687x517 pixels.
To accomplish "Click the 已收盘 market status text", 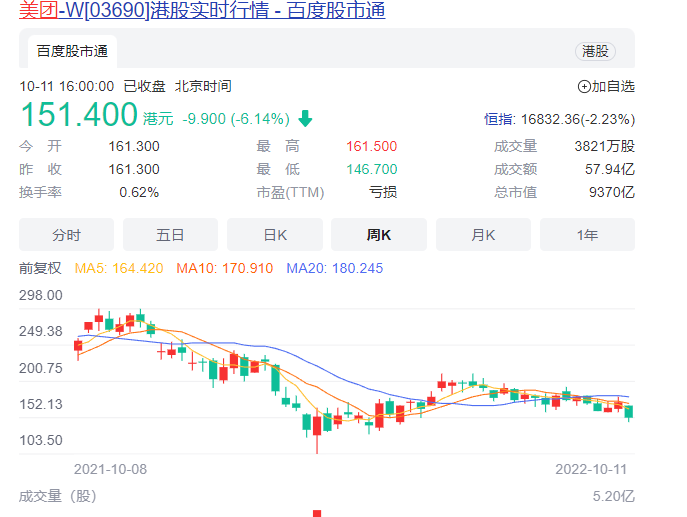I will 145,86.
